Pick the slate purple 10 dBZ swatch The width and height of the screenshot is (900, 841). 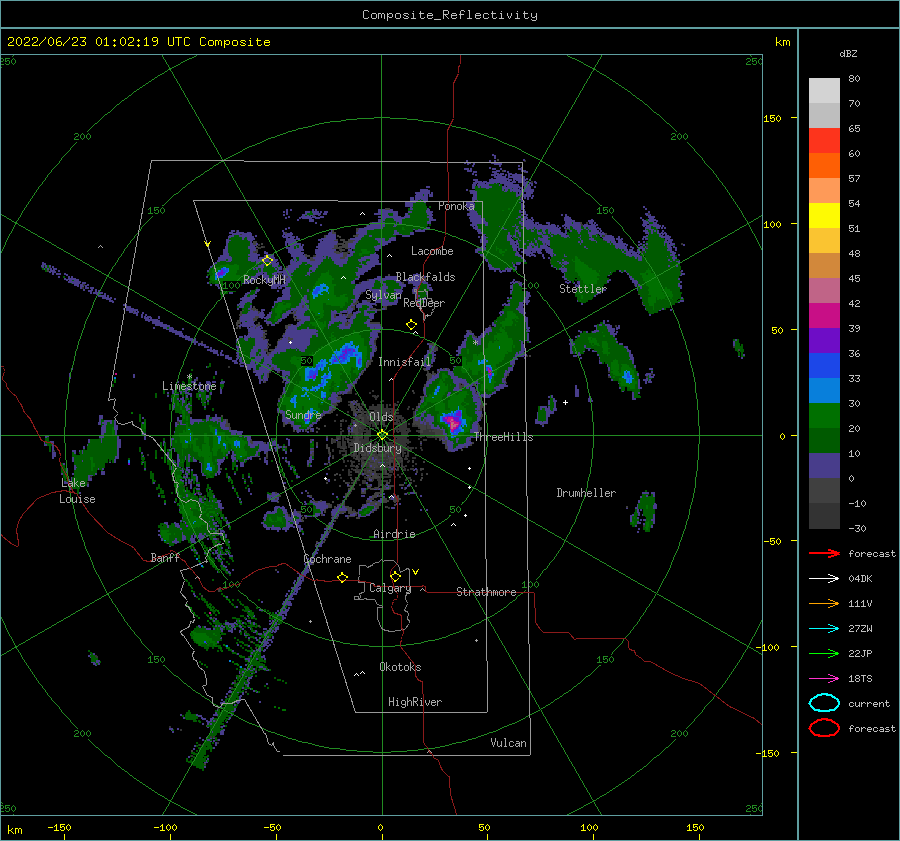pos(824,465)
